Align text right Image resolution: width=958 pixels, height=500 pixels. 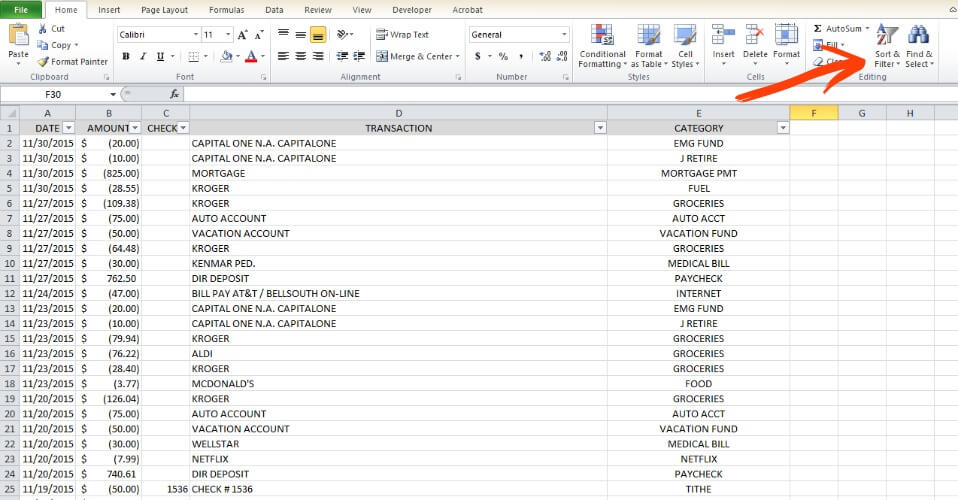(318, 56)
